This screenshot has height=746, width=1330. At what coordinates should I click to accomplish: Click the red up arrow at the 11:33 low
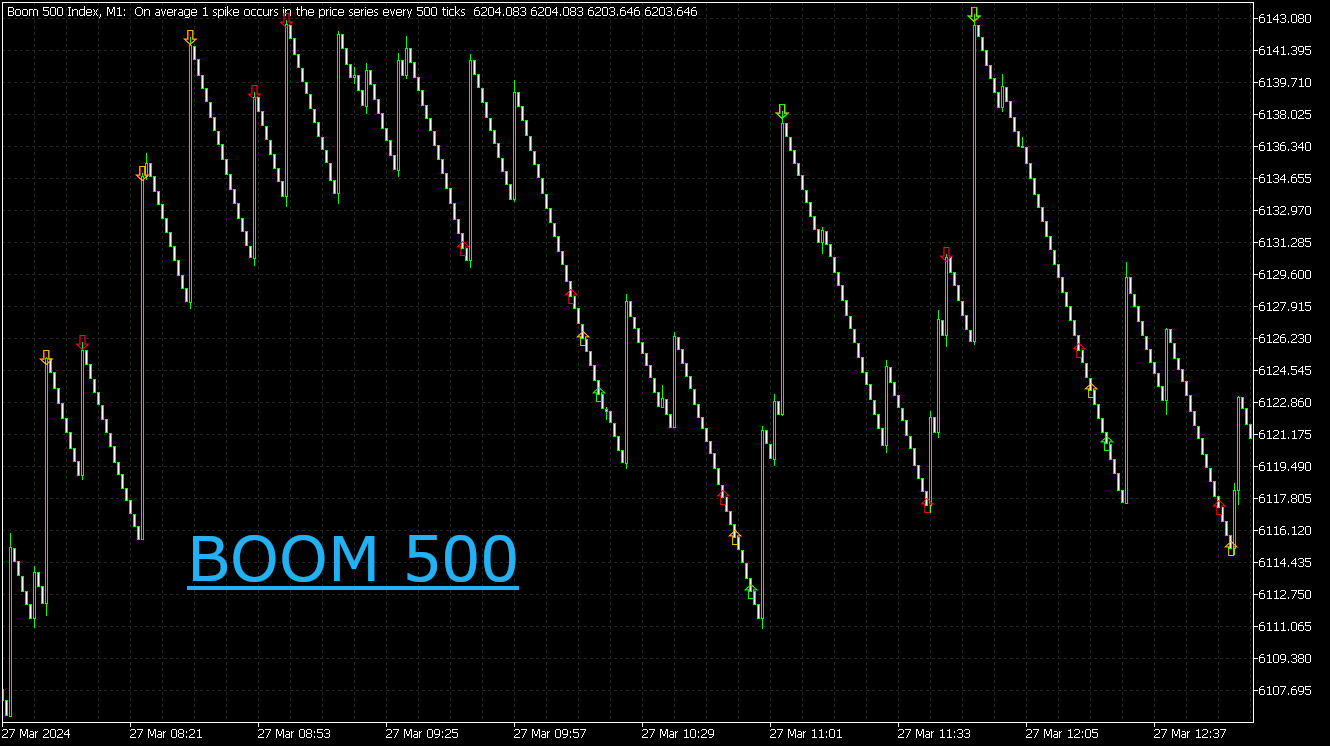point(927,504)
